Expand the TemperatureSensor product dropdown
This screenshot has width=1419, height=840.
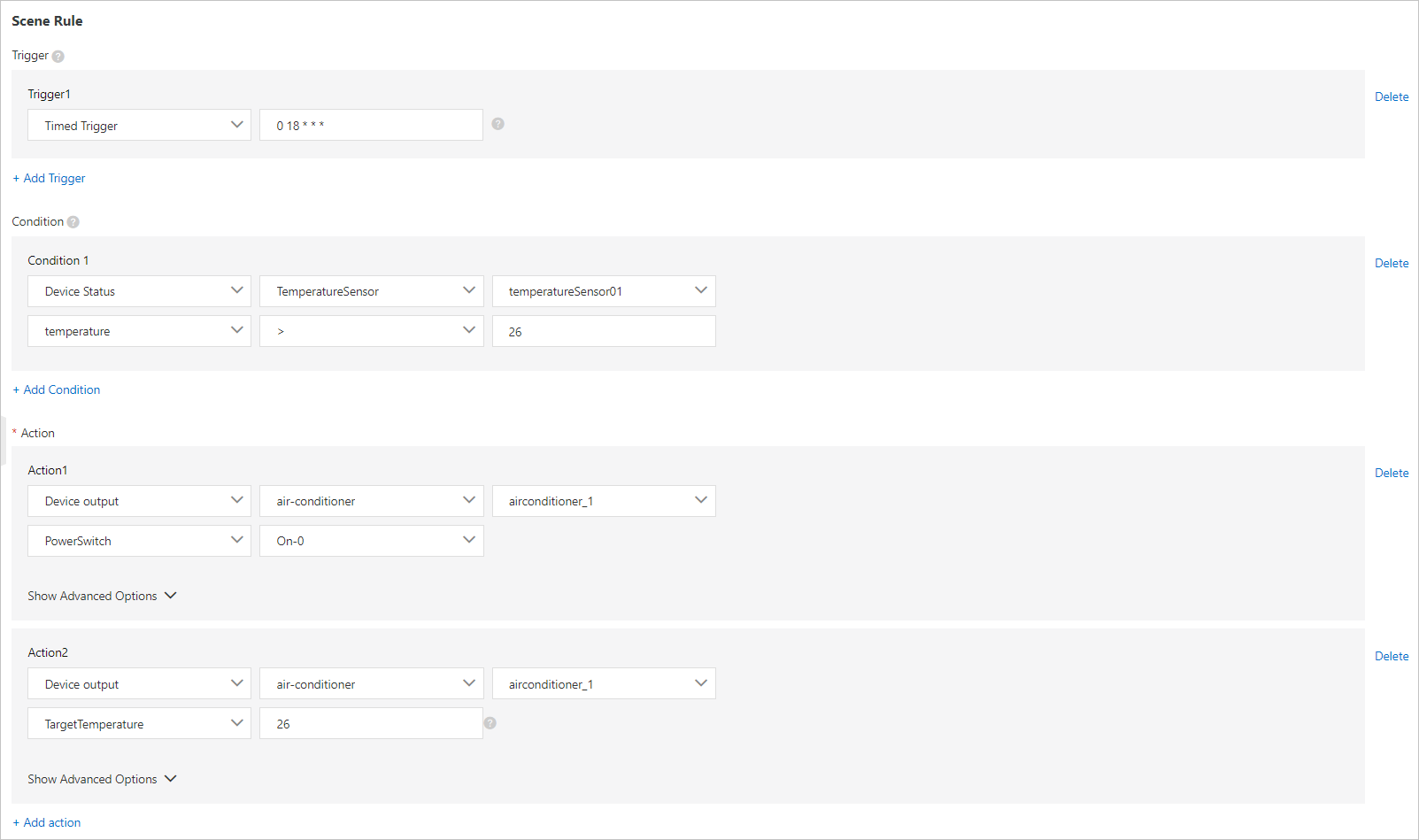tap(371, 290)
